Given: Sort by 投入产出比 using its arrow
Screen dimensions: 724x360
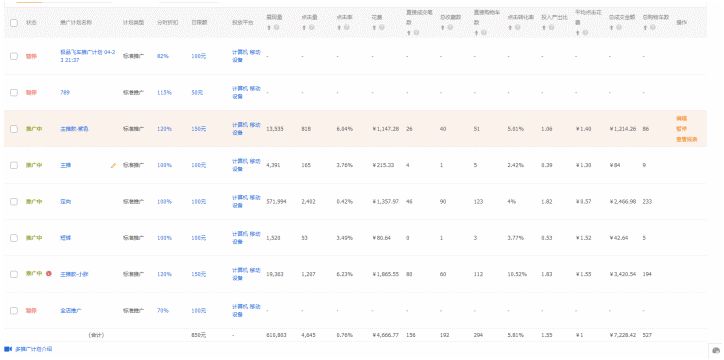Looking at the screenshot, I should click(x=544, y=28).
